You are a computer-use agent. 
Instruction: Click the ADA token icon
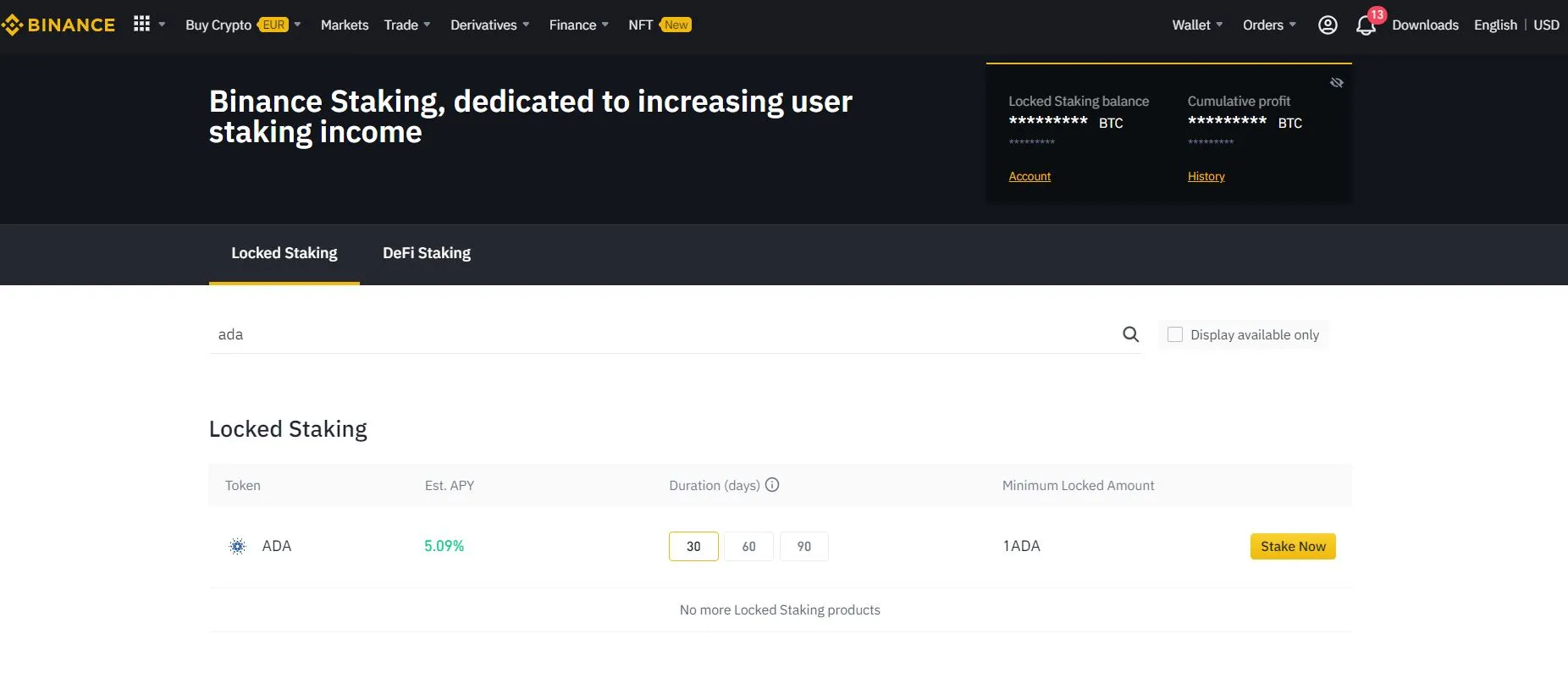(x=238, y=547)
